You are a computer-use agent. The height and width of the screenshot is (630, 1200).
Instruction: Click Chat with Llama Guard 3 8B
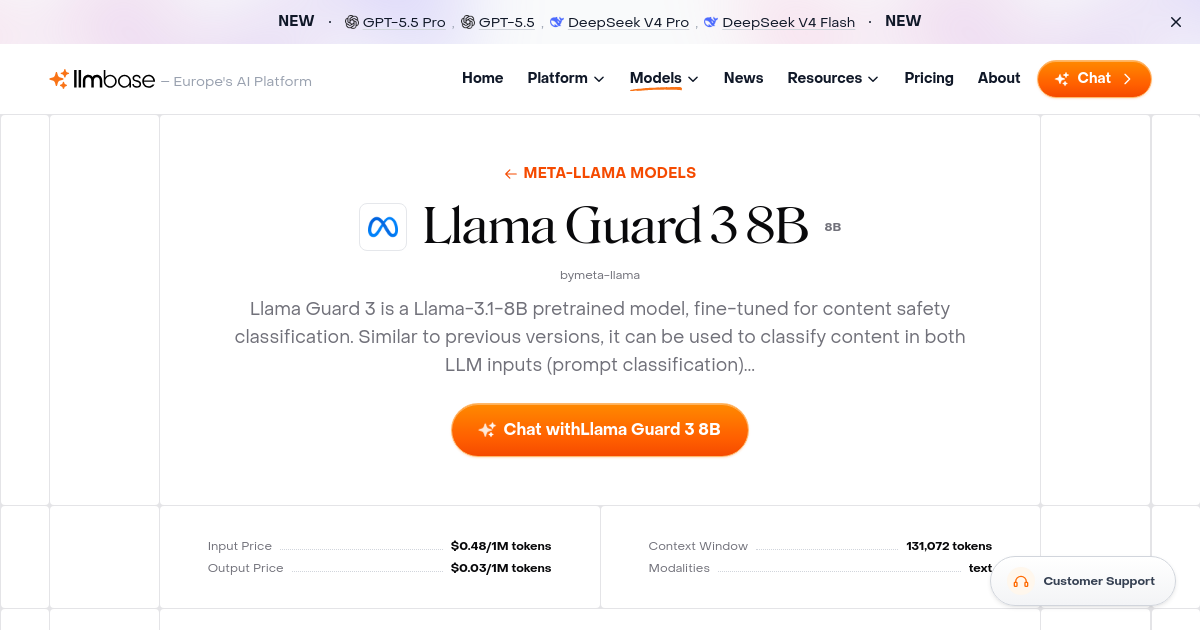coord(600,430)
